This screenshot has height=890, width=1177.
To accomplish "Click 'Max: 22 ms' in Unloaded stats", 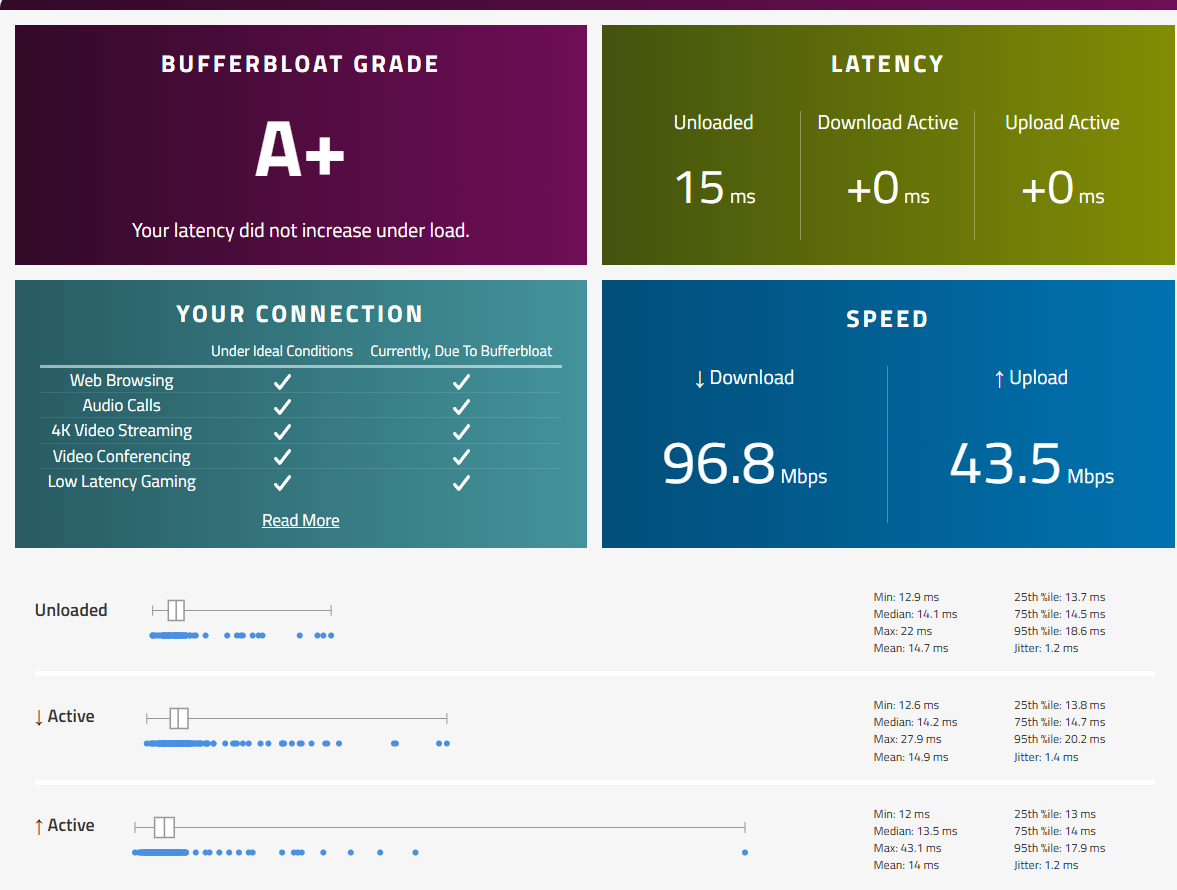I will 902,631.
